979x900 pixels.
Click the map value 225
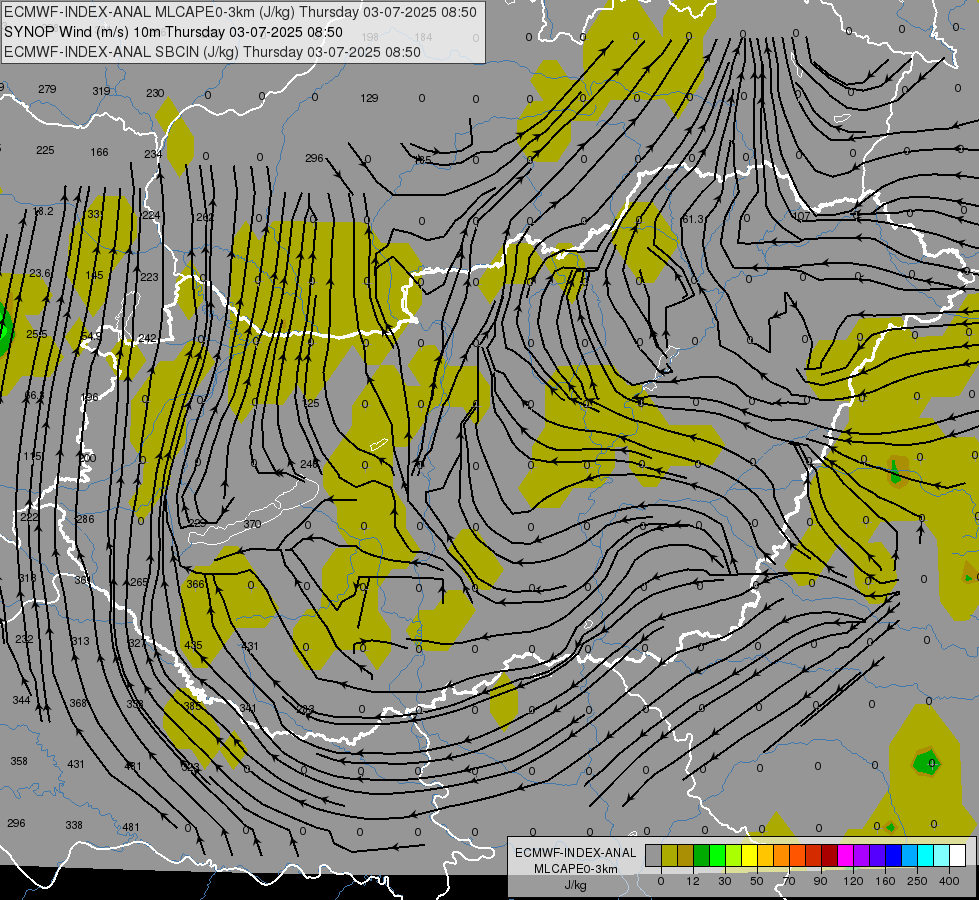click(45, 151)
